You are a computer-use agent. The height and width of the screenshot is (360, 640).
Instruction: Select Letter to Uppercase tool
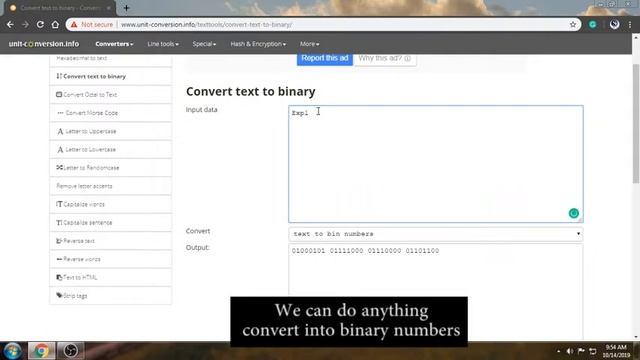tap(111, 131)
